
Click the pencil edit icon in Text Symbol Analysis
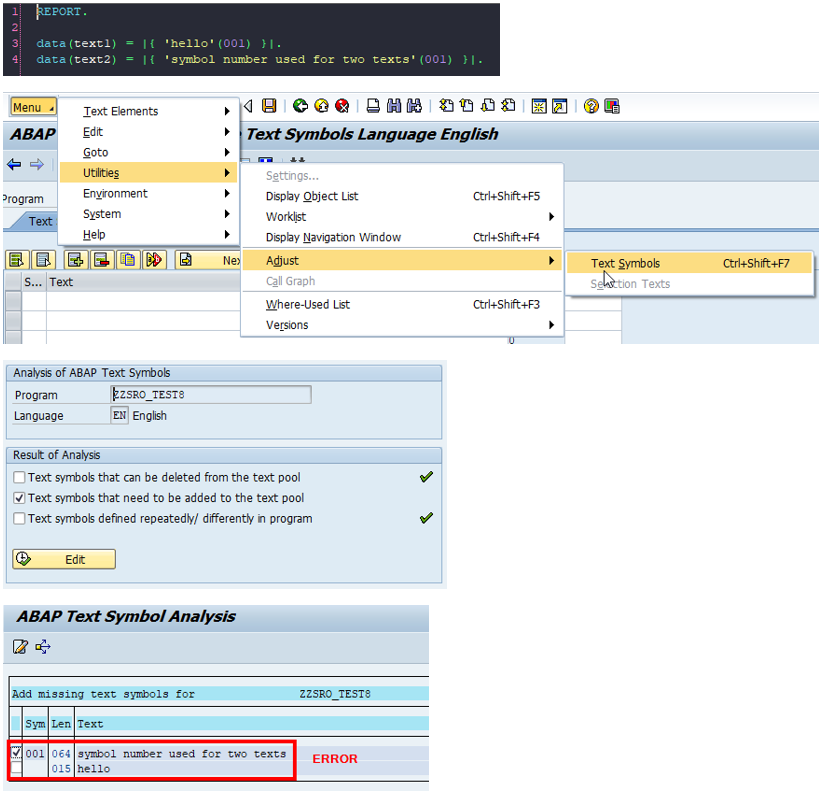(x=20, y=647)
